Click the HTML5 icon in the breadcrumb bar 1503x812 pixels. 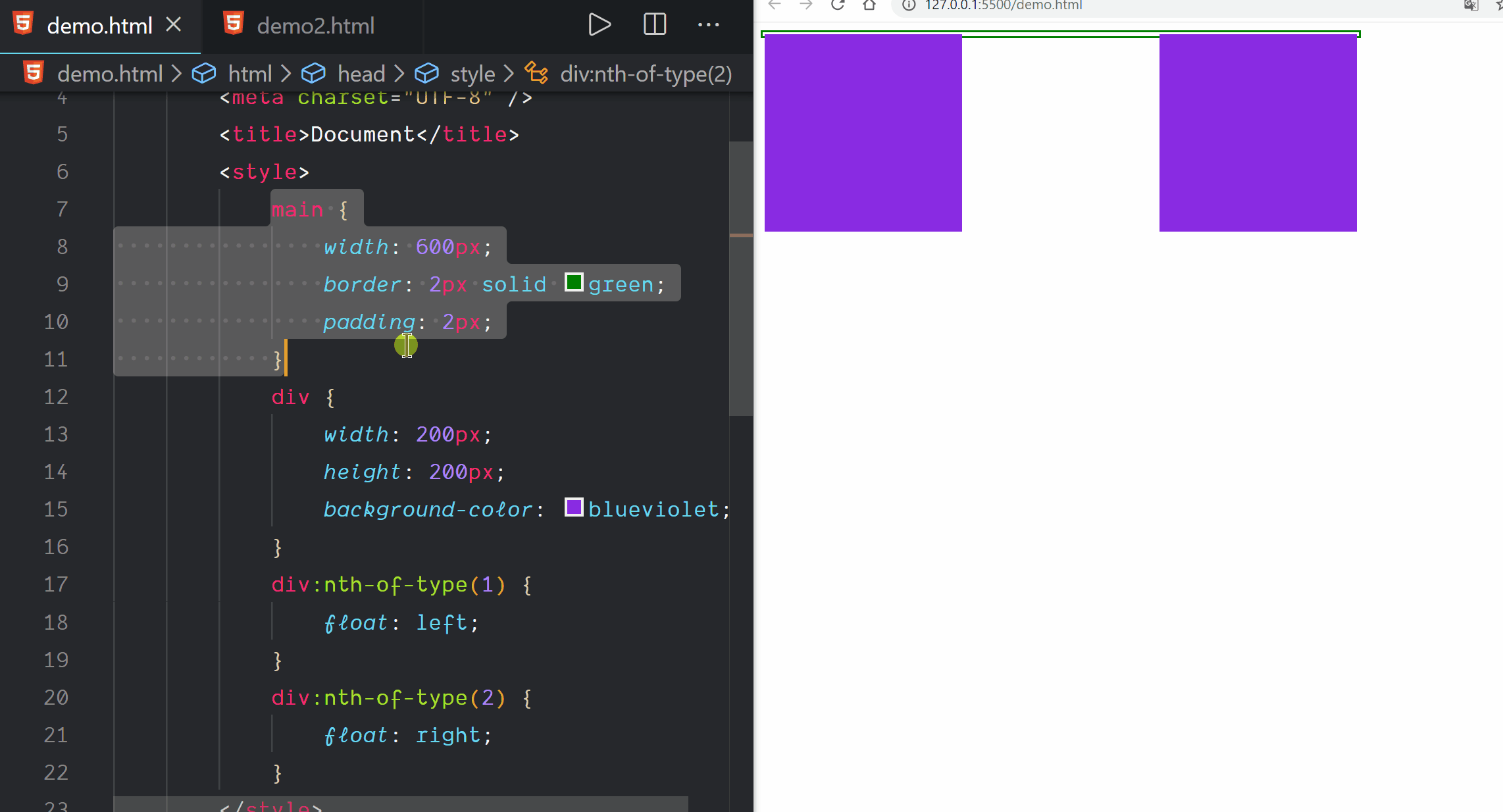34,73
